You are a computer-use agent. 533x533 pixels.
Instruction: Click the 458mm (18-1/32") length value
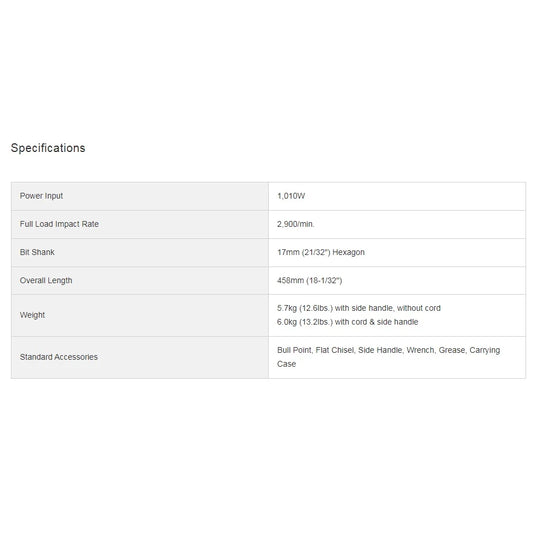pos(310,281)
